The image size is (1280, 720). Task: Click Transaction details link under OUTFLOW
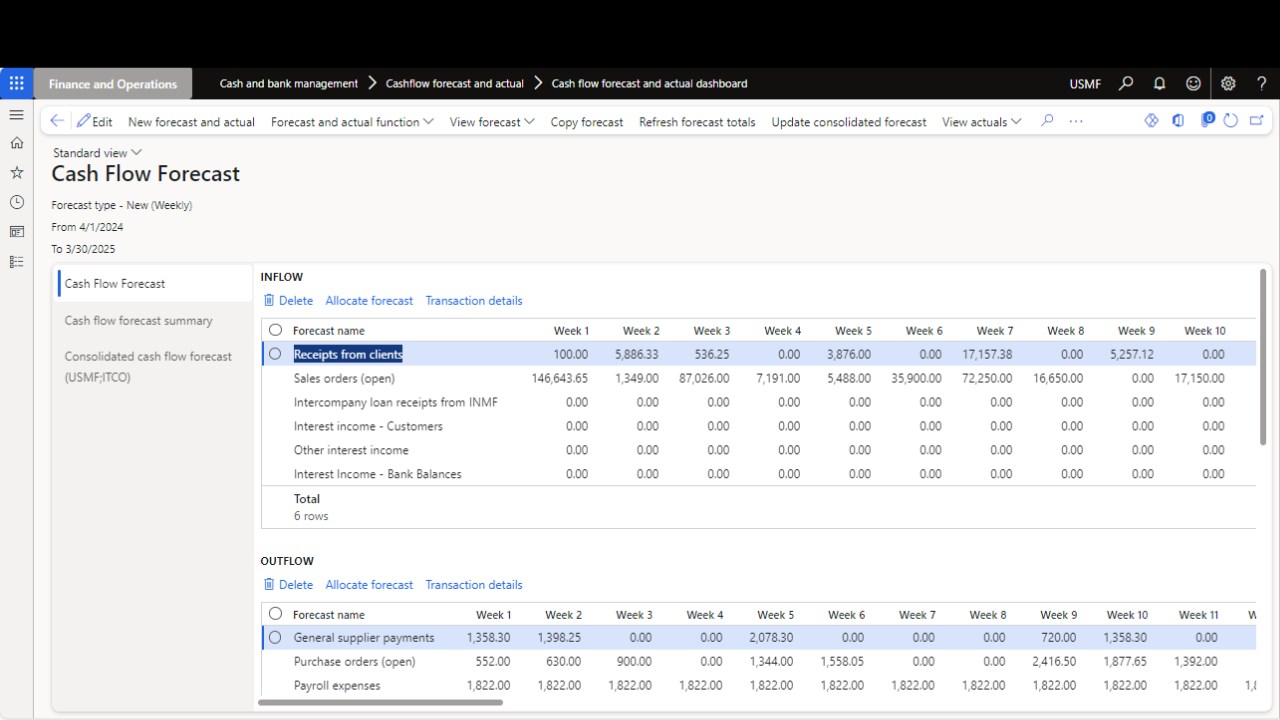[x=473, y=585]
